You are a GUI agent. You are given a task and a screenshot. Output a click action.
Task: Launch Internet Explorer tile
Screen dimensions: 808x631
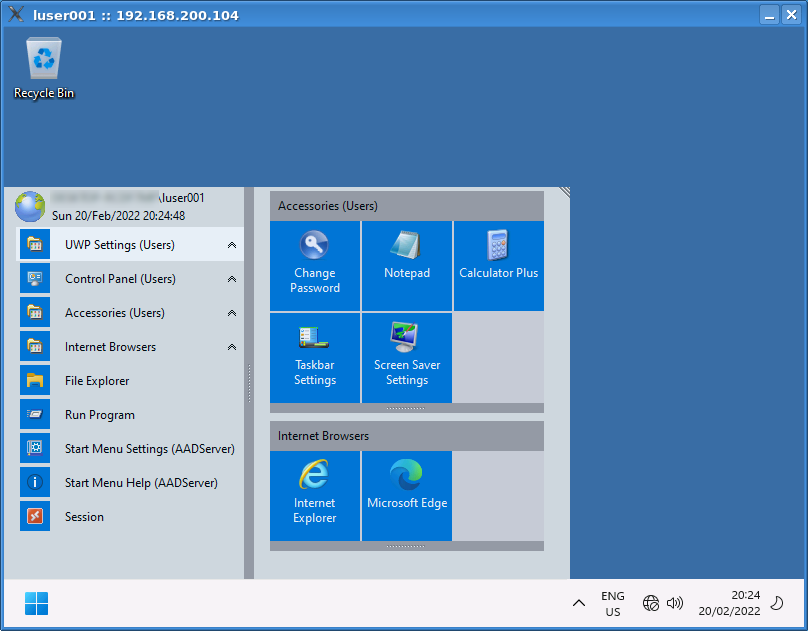tap(315, 495)
